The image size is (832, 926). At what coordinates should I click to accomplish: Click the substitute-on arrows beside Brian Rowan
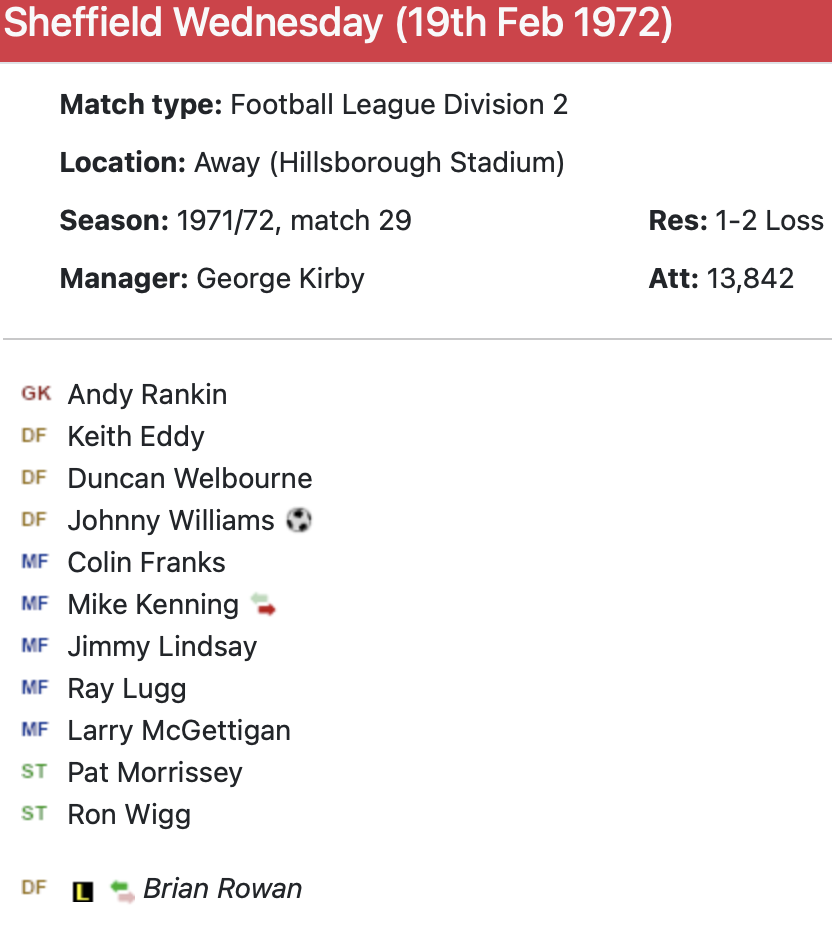(122, 890)
